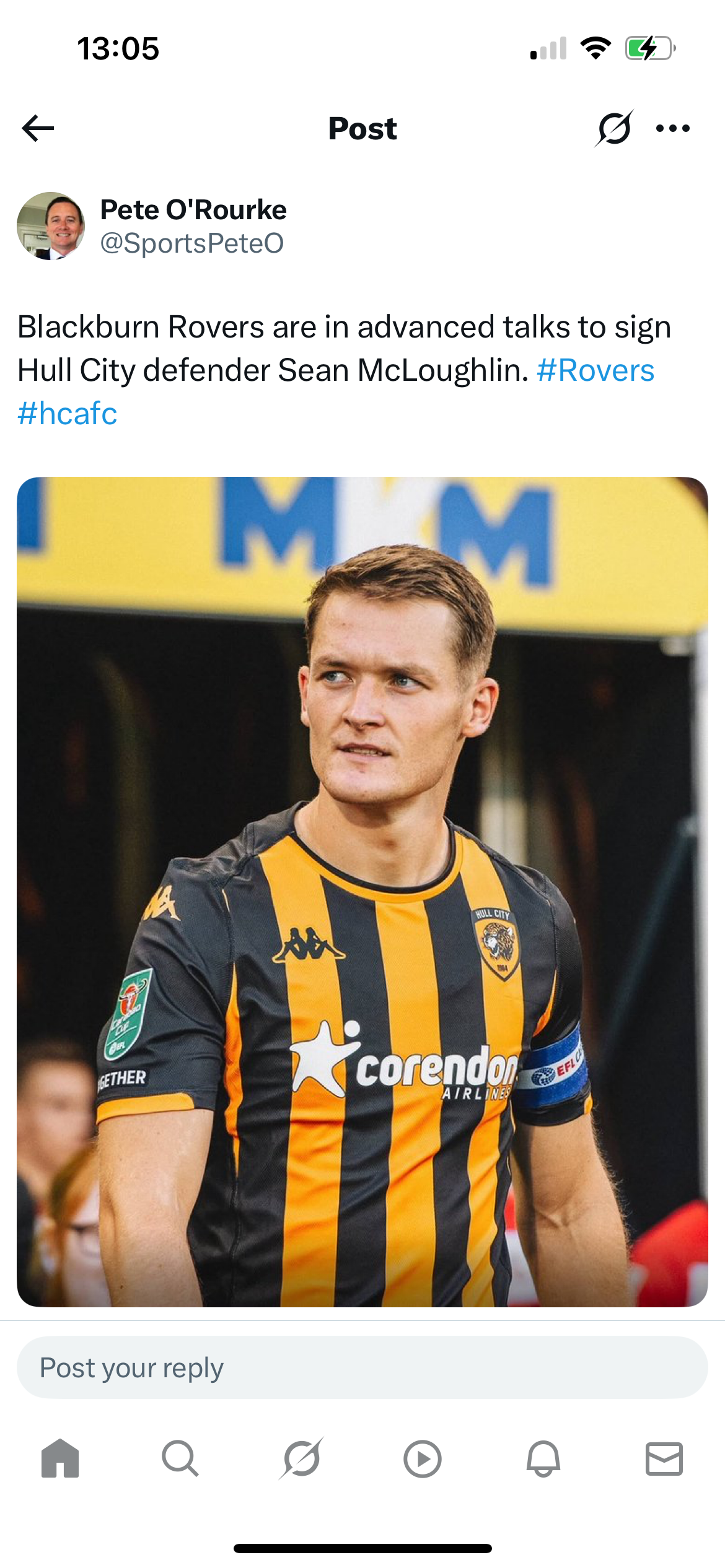The width and height of the screenshot is (725, 1568).
Task: Open the Notifications bell tab
Action: coord(543,1459)
